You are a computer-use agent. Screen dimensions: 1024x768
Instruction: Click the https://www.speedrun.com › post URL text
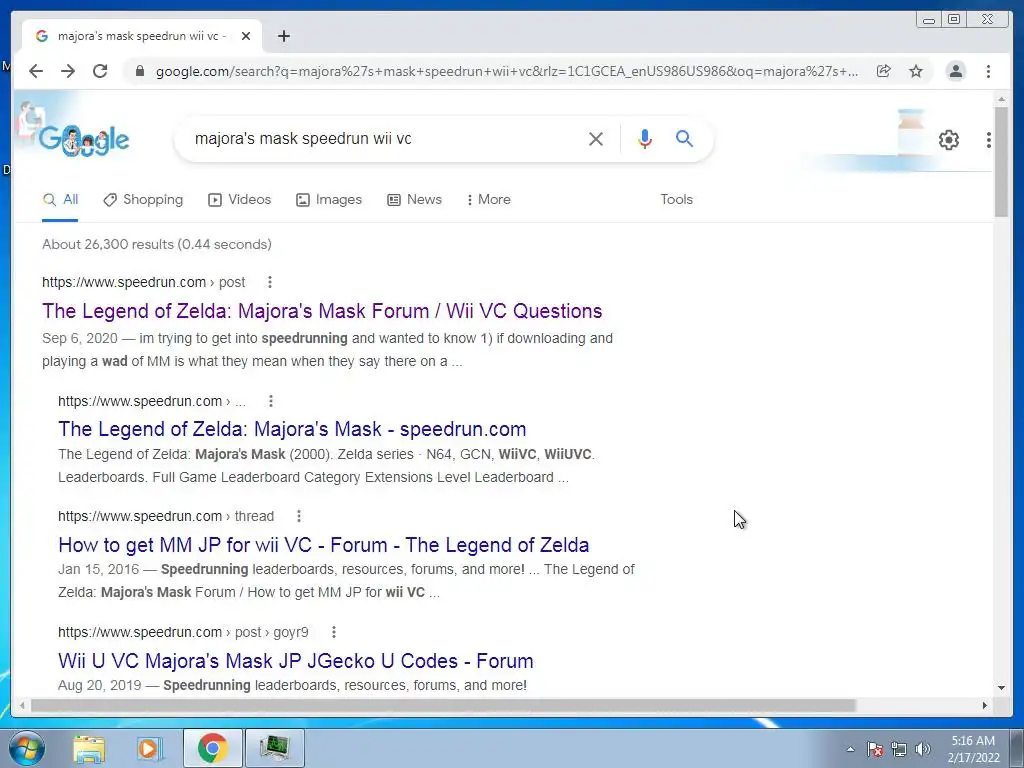(144, 282)
